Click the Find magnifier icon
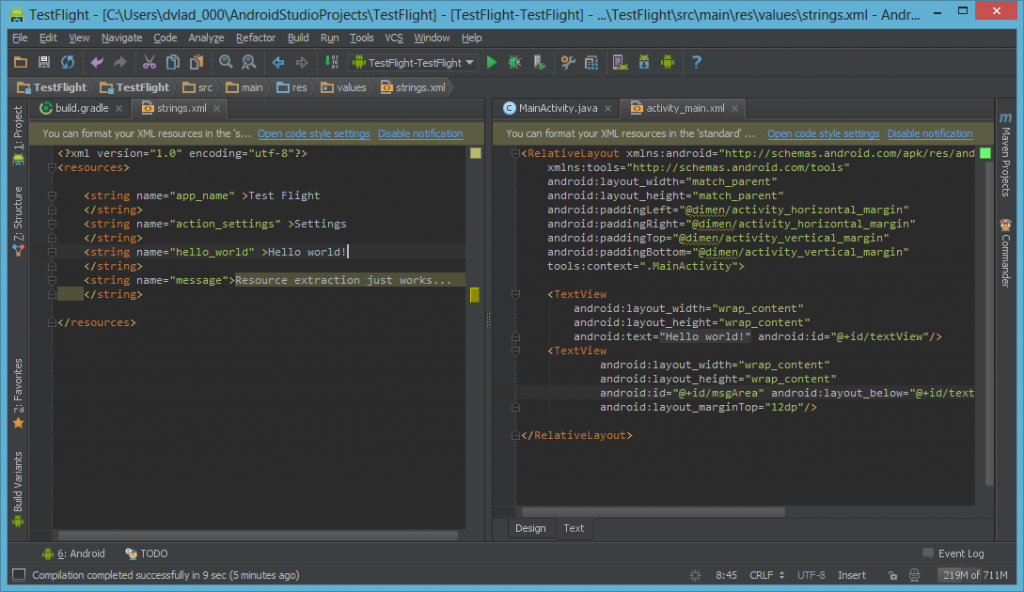The height and width of the screenshot is (592, 1024). click(x=226, y=63)
